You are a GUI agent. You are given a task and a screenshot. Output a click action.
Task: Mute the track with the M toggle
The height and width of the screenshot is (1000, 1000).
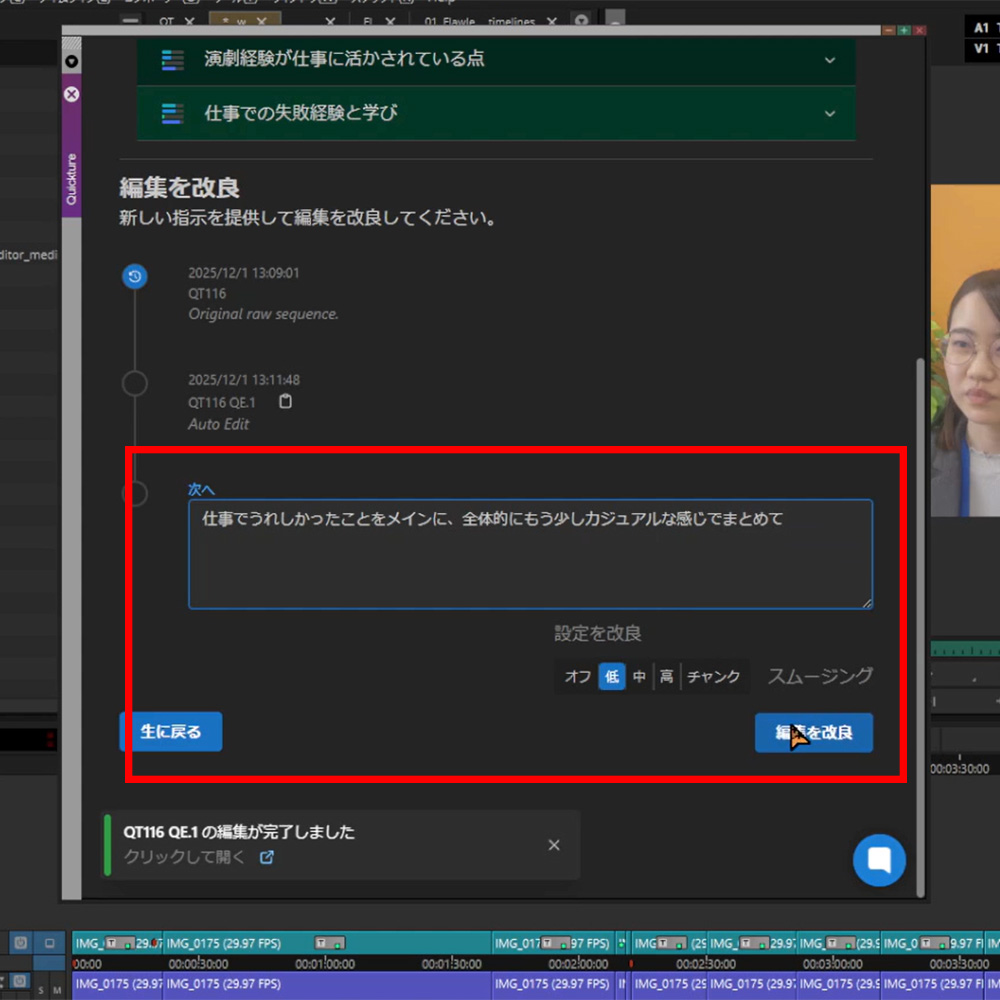(x=58, y=989)
